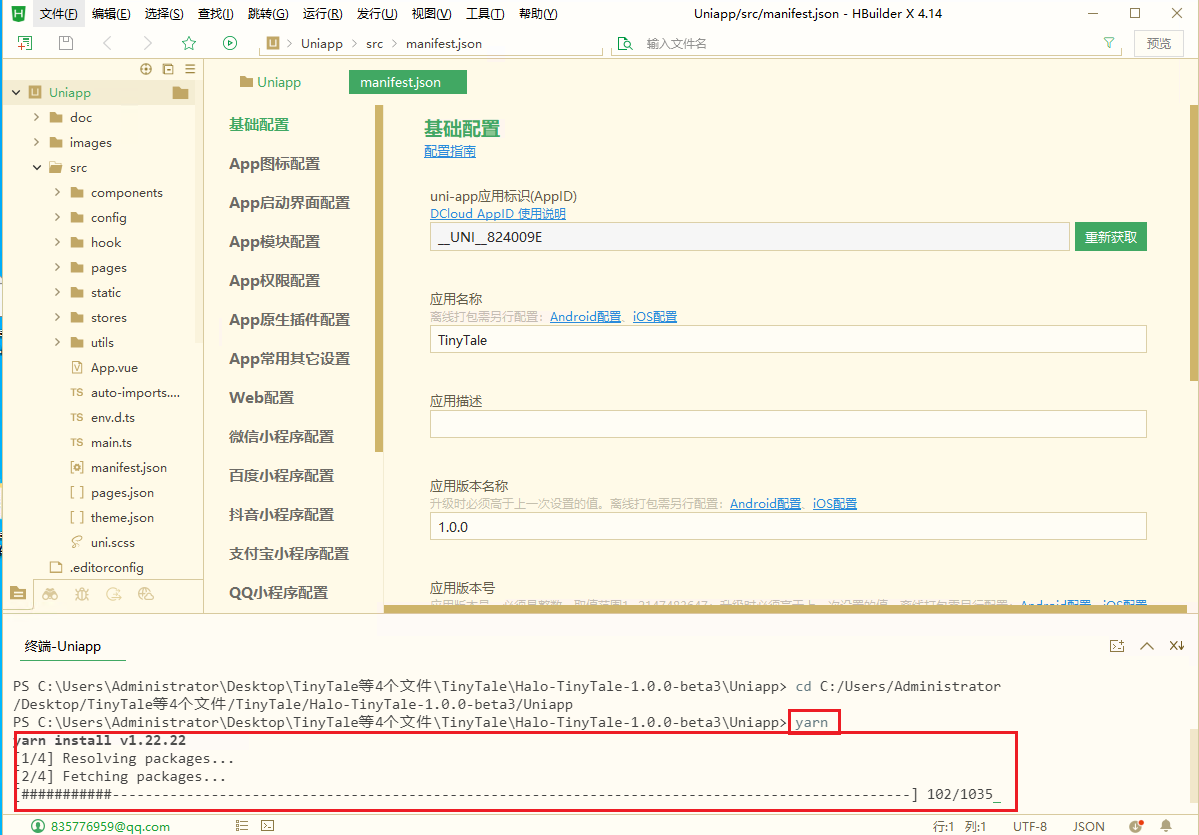1199x835 pixels.
Task: Click the bug debug icon in sidebar
Action: (82, 594)
